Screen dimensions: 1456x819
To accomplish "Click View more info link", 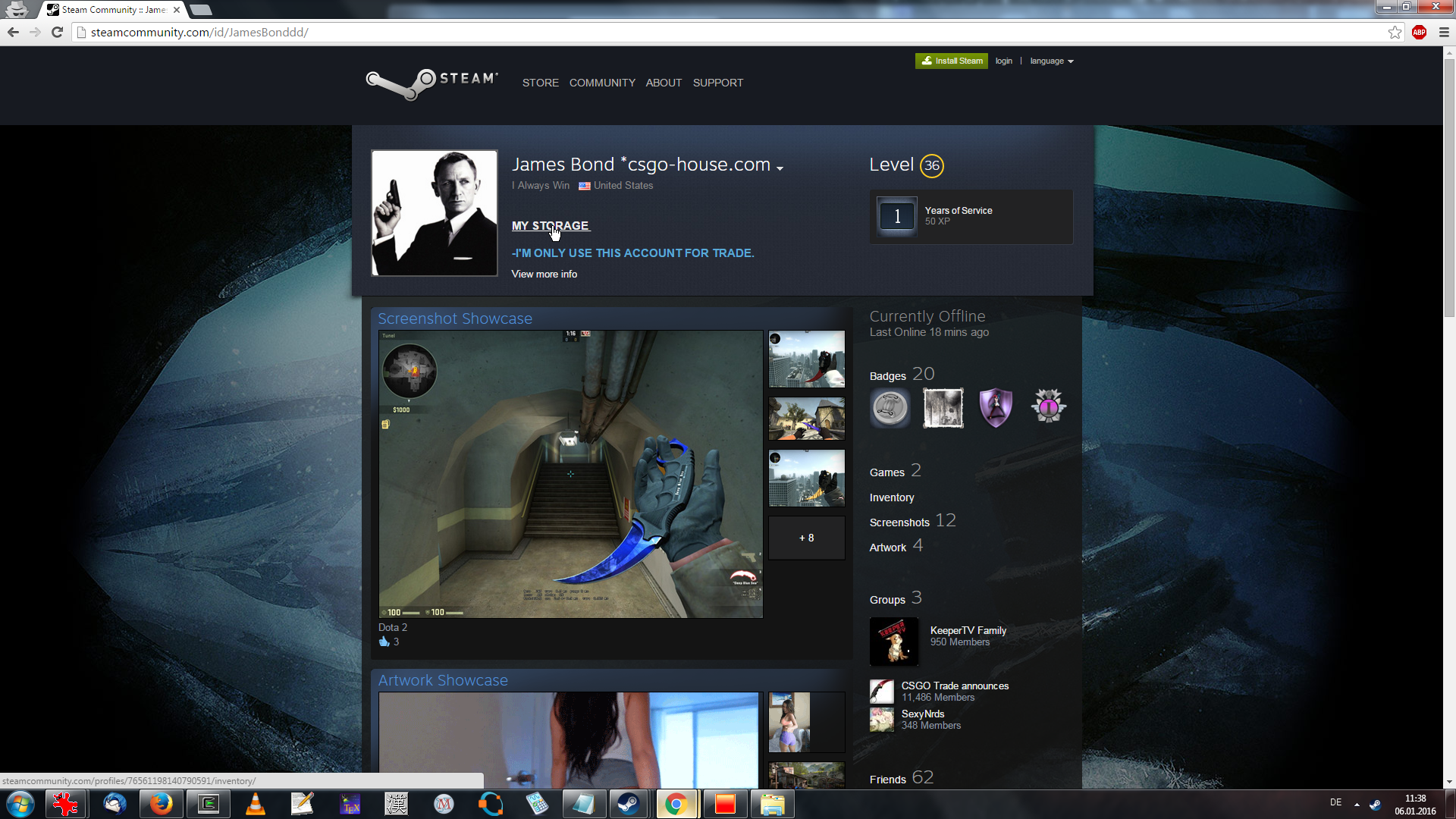I will (544, 274).
